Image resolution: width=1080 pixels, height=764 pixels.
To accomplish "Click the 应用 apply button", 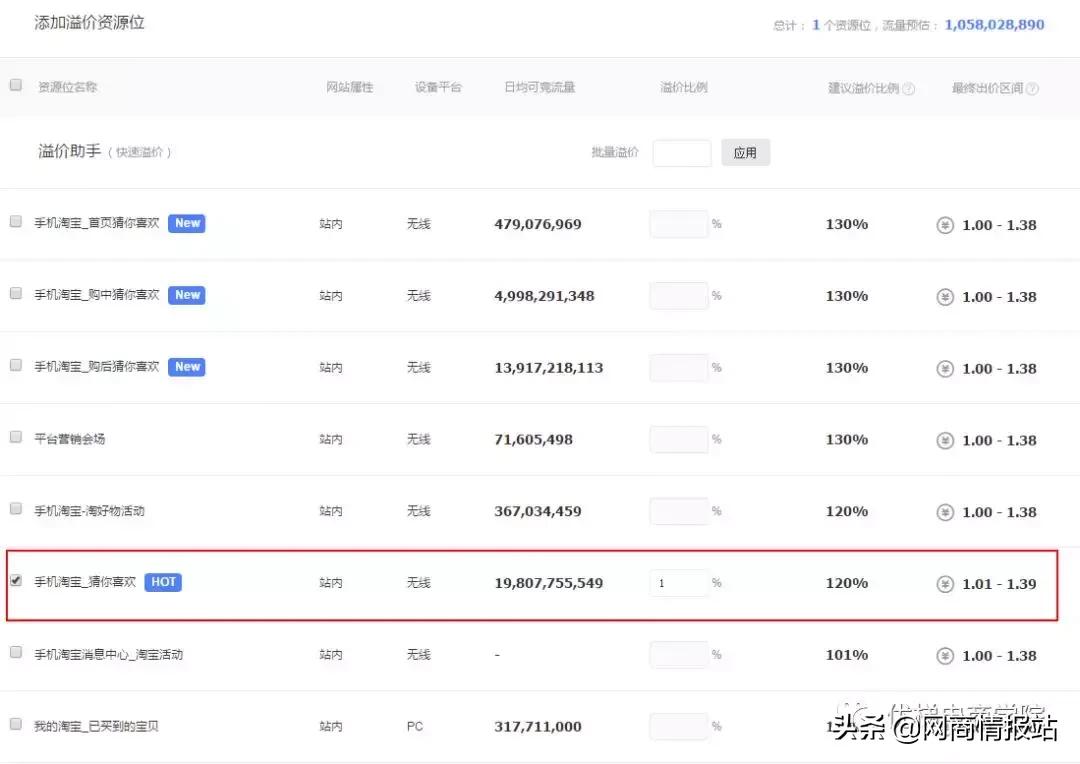I will point(745,153).
